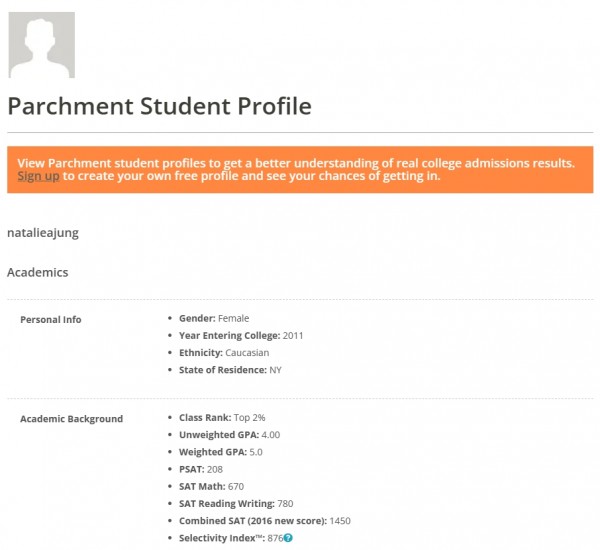Click the SAT Reading Writing 780 entry
This screenshot has height=550, width=600.
pos(236,504)
